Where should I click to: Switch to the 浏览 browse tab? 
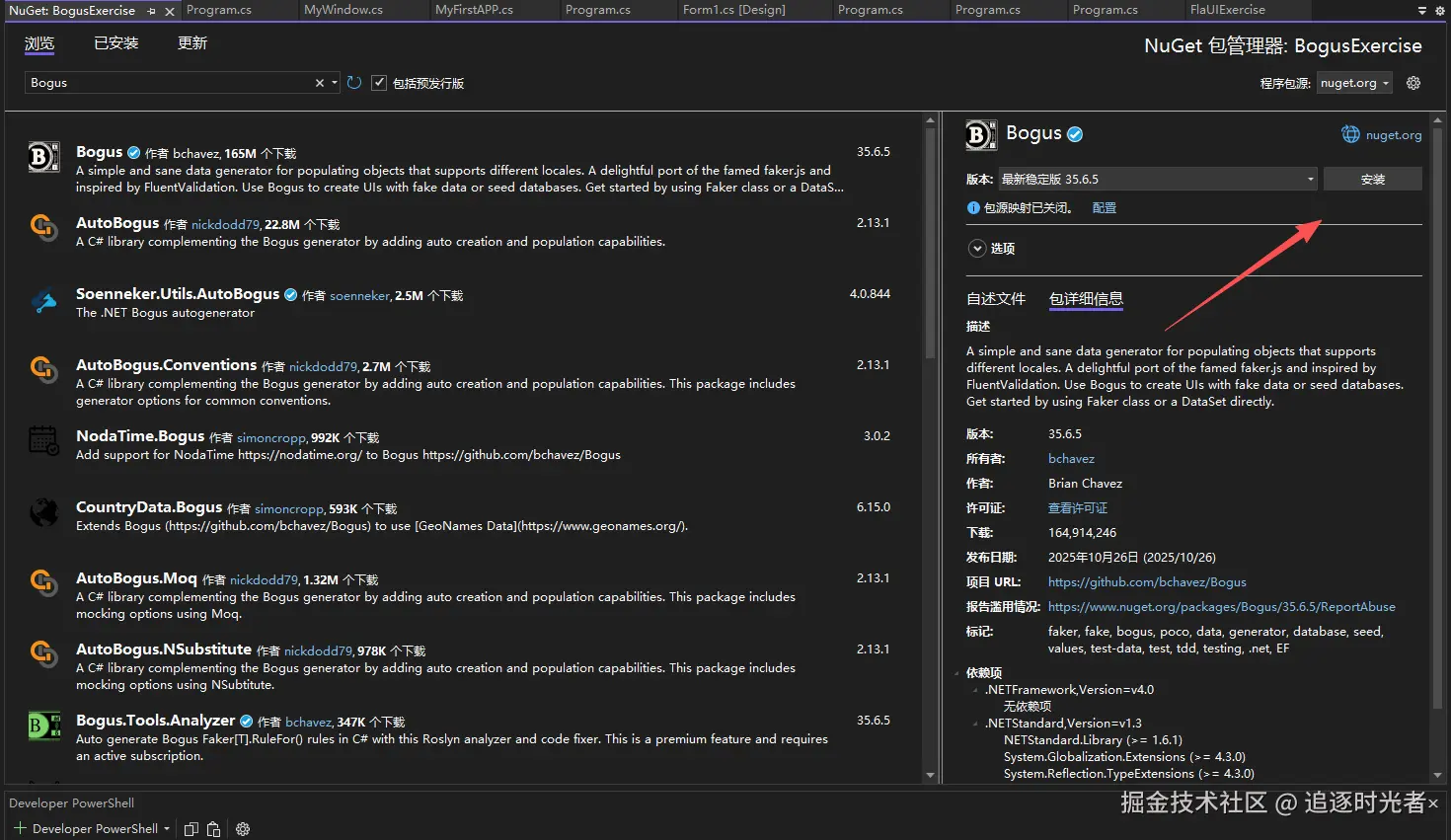click(39, 43)
